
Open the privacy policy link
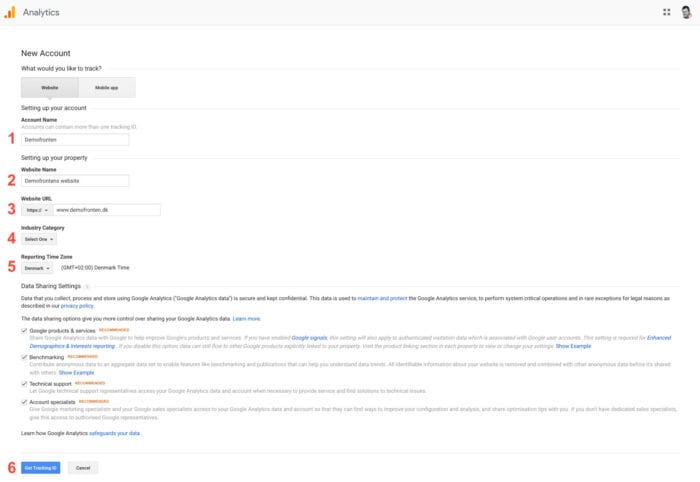[x=77, y=306]
